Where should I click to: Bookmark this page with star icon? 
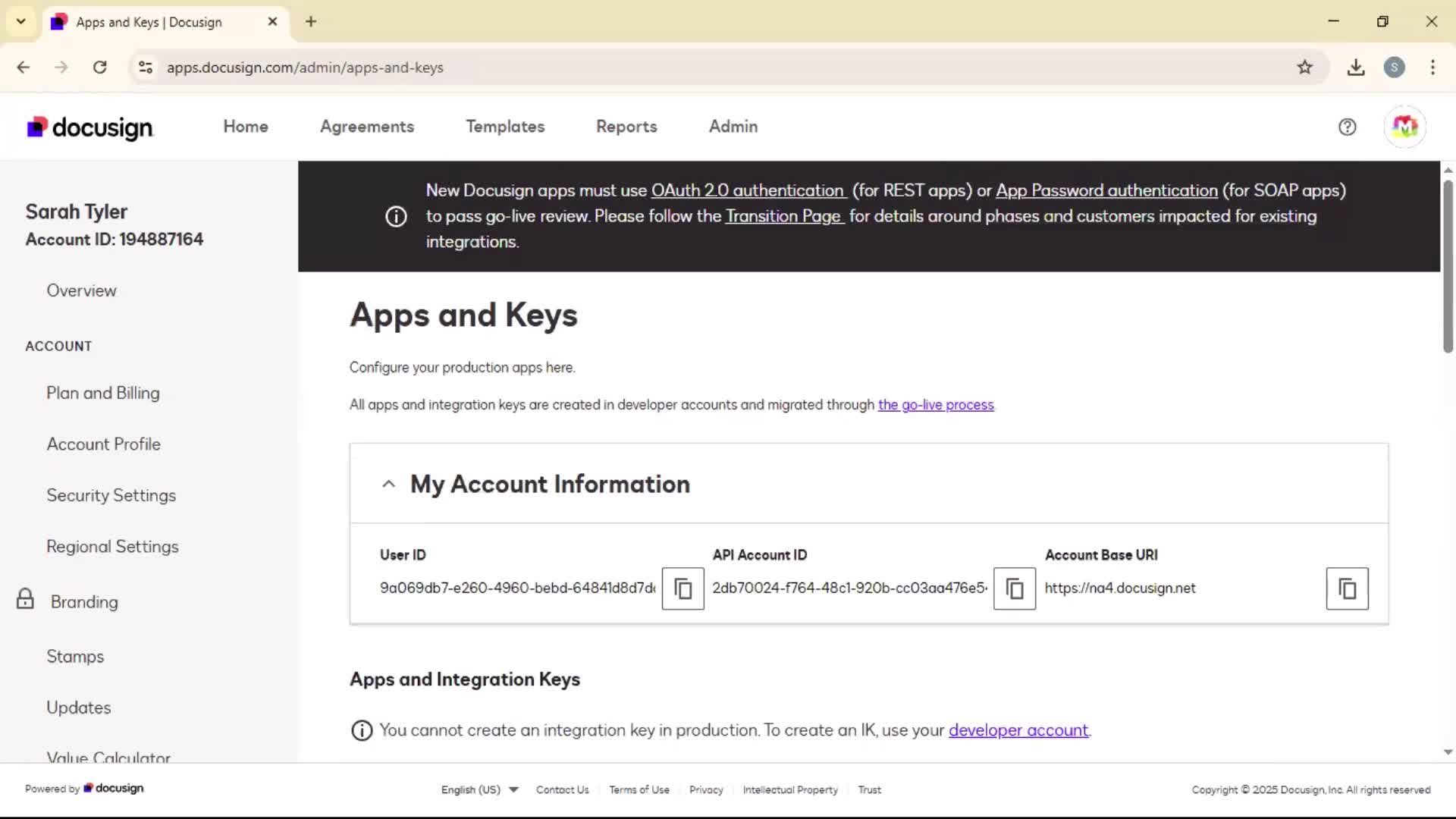pos(1304,67)
